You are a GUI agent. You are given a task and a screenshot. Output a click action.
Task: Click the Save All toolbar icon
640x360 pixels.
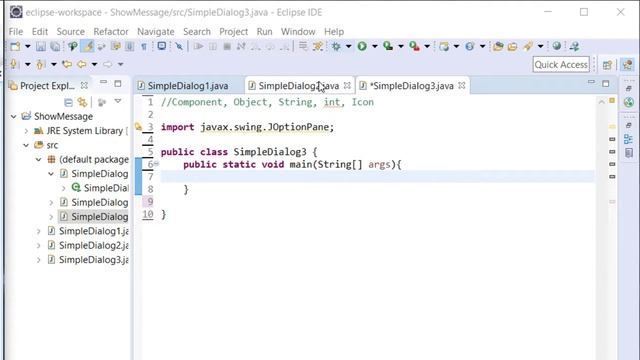pyautogui.click(x=55, y=46)
